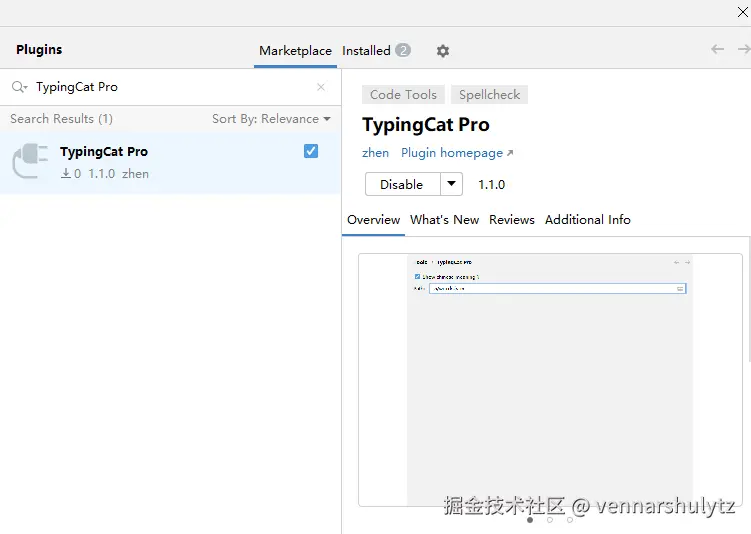Select TypingCat Pro in search results
This screenshot has height=534, width=751.
(170, 163)
